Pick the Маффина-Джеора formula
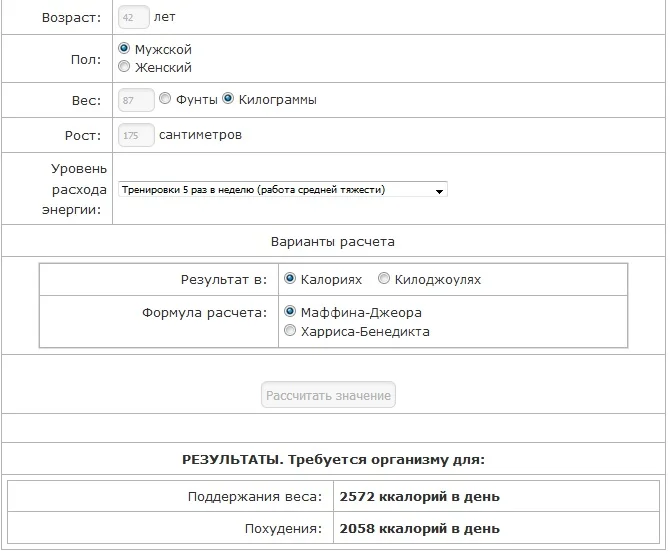Screen dimensions: 670x557 click(x=290, y=312)
